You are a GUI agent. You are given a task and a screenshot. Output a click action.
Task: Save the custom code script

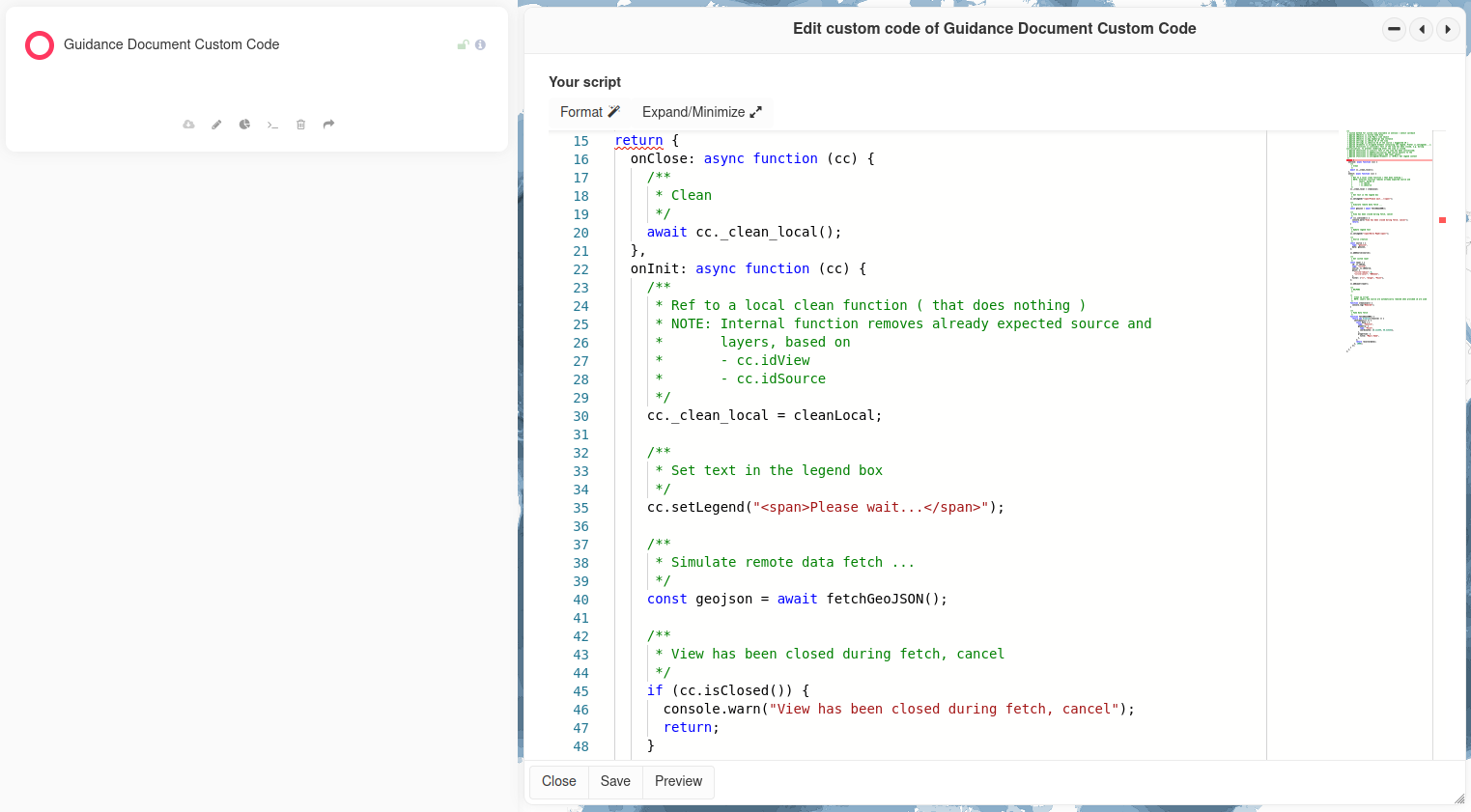point(615,781)
